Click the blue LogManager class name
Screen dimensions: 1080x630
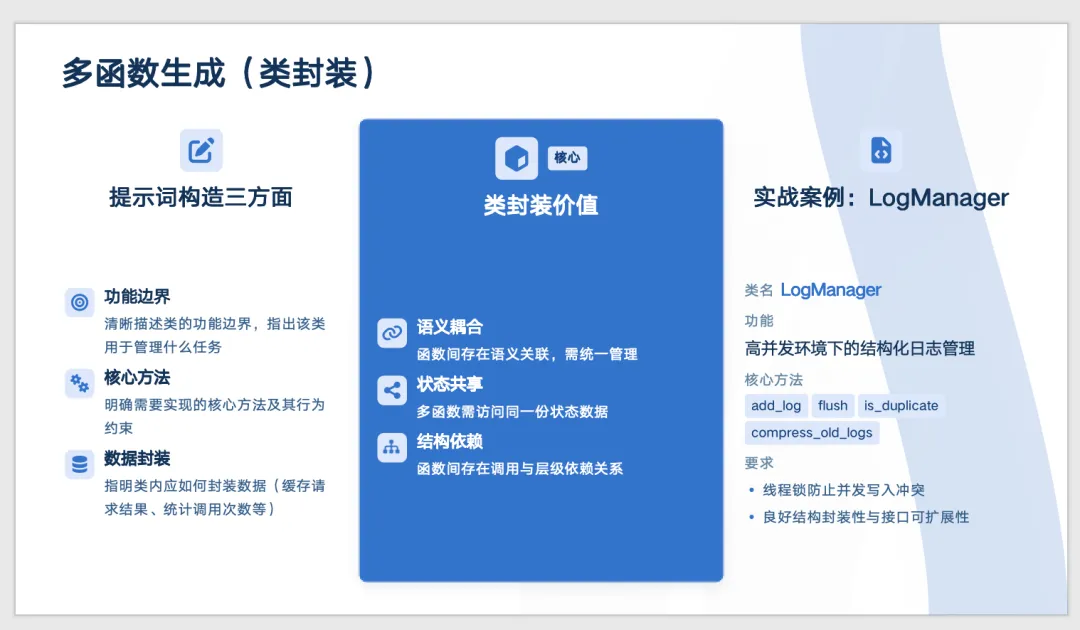(x=831, y=290)
